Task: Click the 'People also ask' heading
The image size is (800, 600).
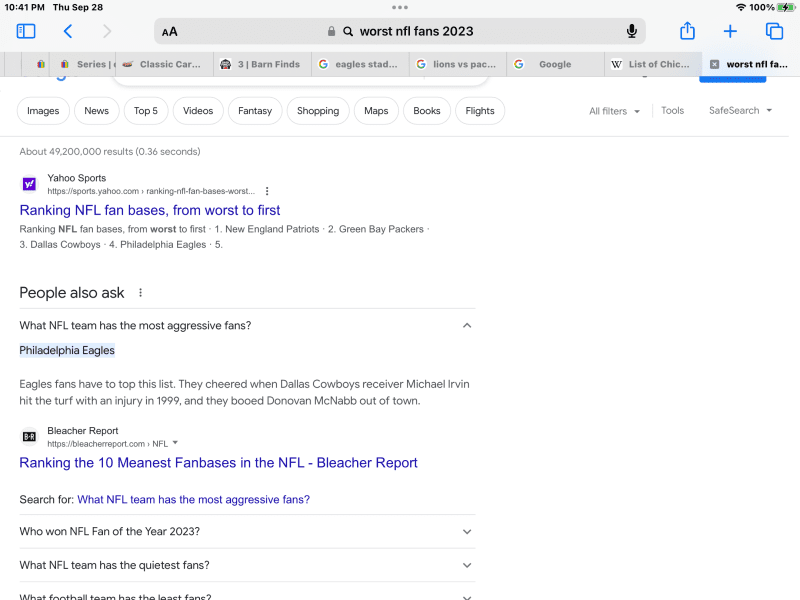Action: [71, 293]
